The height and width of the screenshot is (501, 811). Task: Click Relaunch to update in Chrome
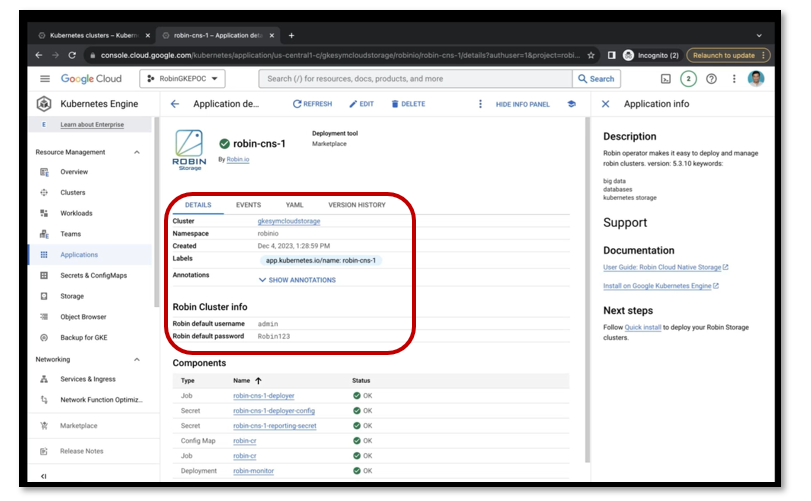(x=728, y=55)
